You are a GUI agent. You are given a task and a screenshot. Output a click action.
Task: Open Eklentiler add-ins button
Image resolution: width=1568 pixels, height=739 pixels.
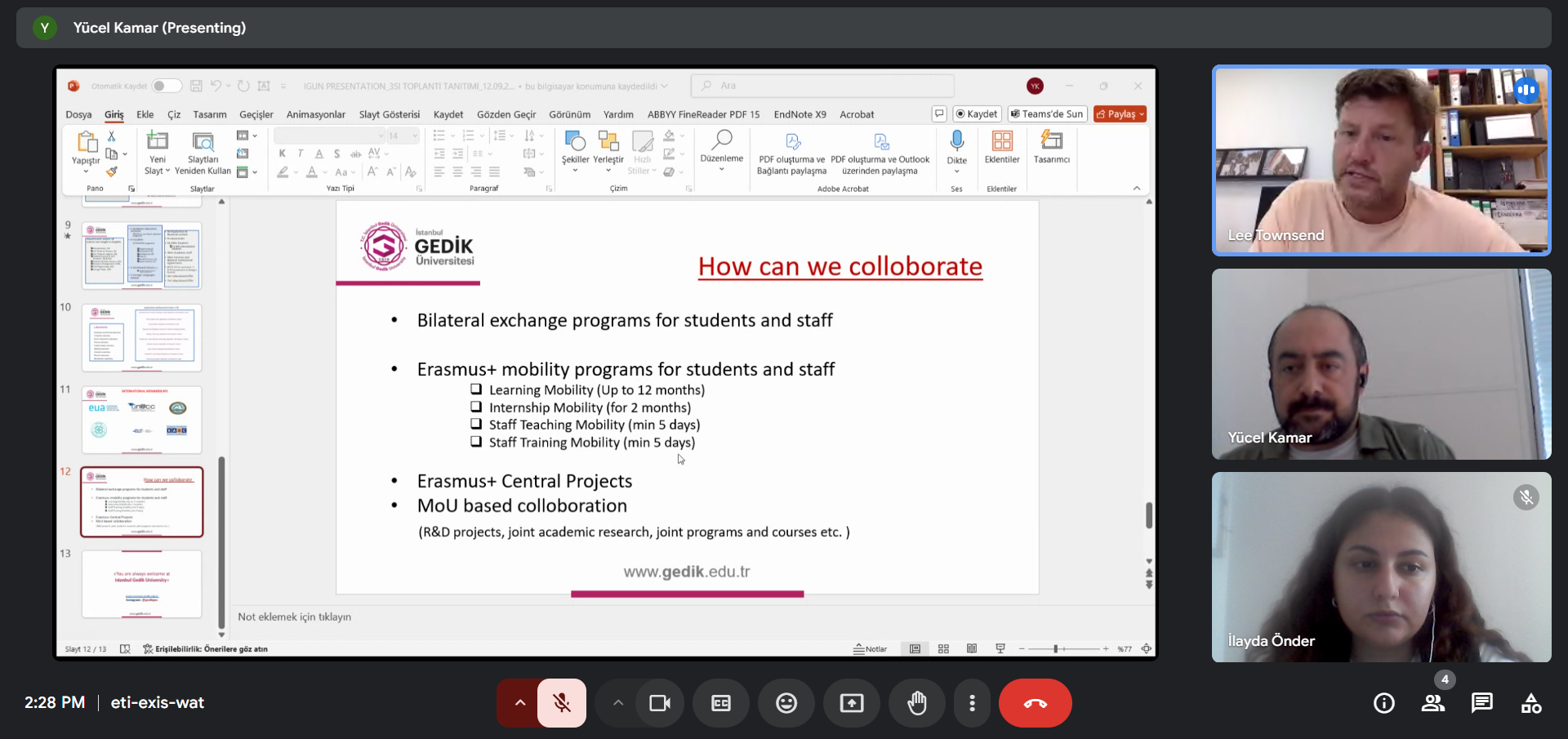coord(1002,148)
